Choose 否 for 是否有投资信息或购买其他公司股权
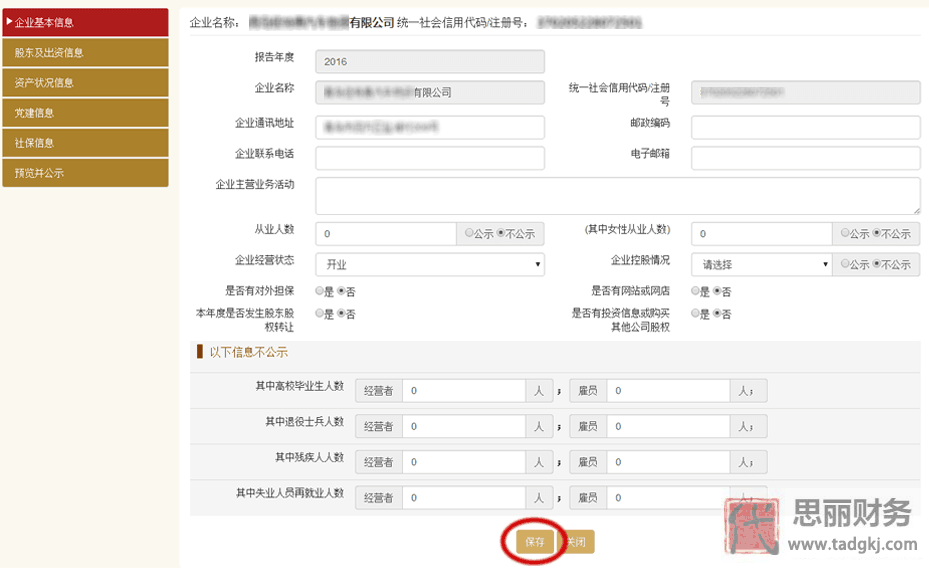Viewport: 929px width, 568px height. click(717, 313)
